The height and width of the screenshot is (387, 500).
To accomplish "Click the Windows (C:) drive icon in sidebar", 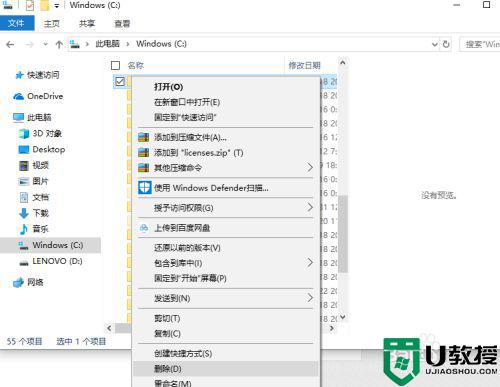I will point(23,246).
